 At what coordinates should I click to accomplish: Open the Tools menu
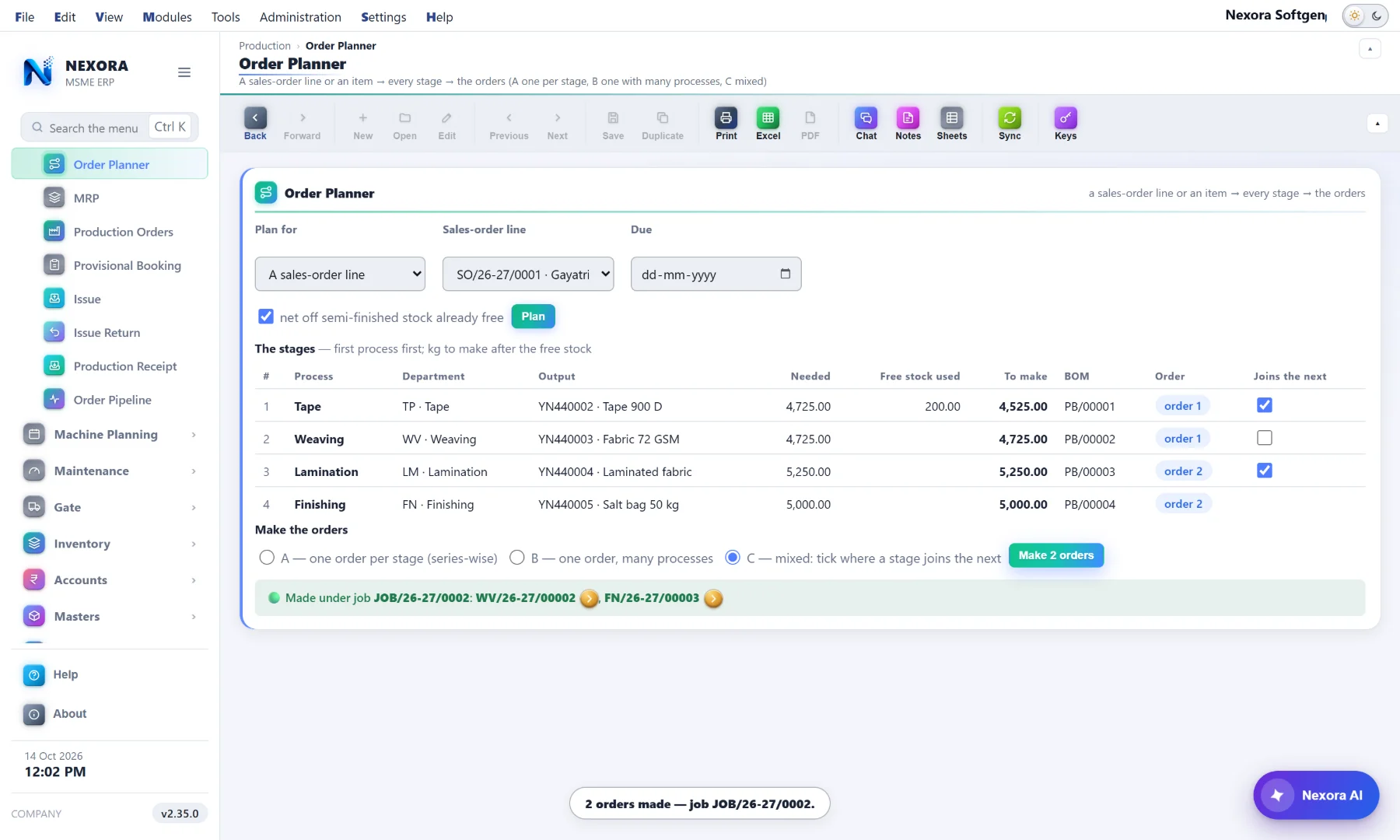pyautogui.click(x=226, y=16)
